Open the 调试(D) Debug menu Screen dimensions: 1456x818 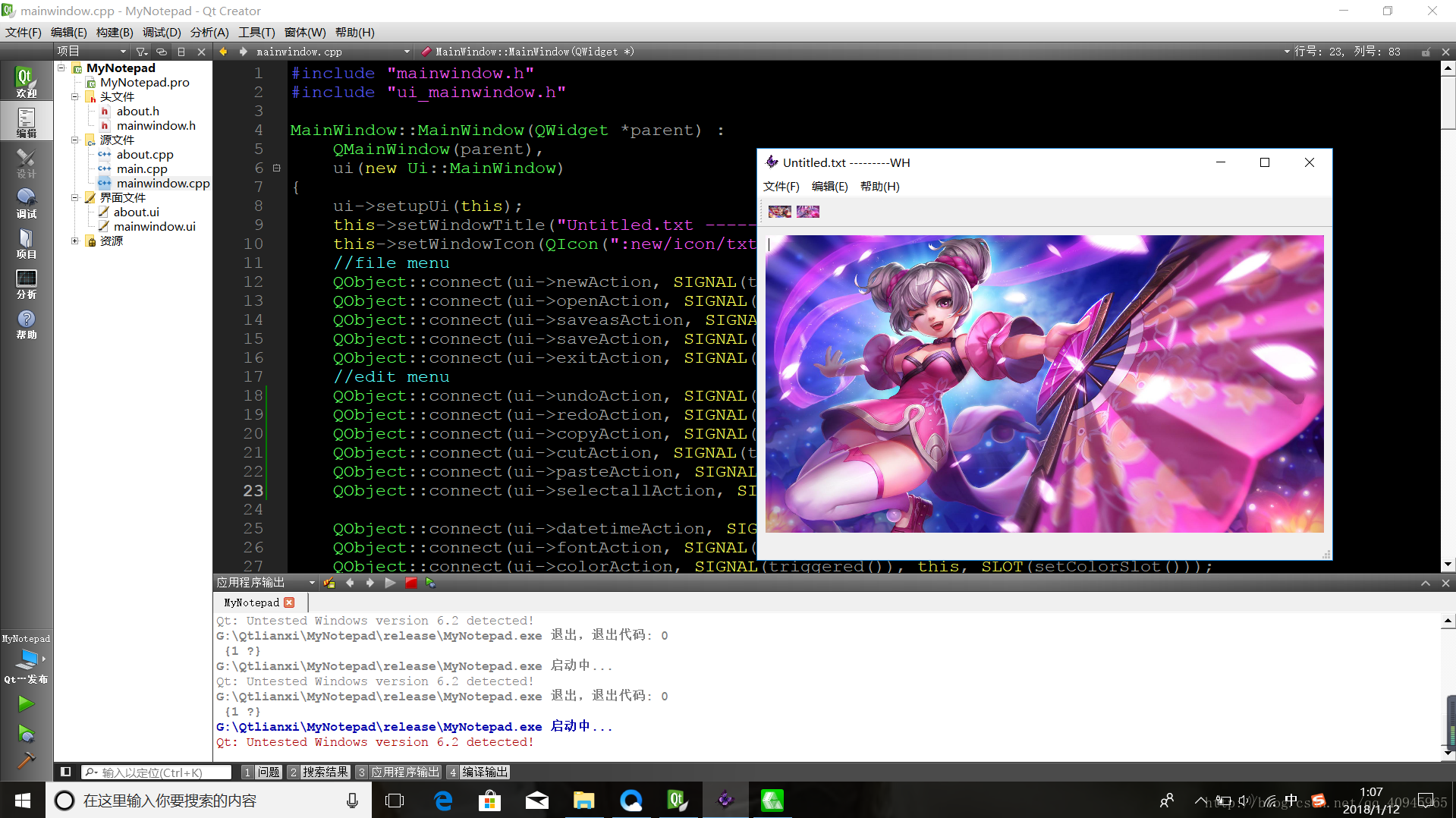[162, 32]
